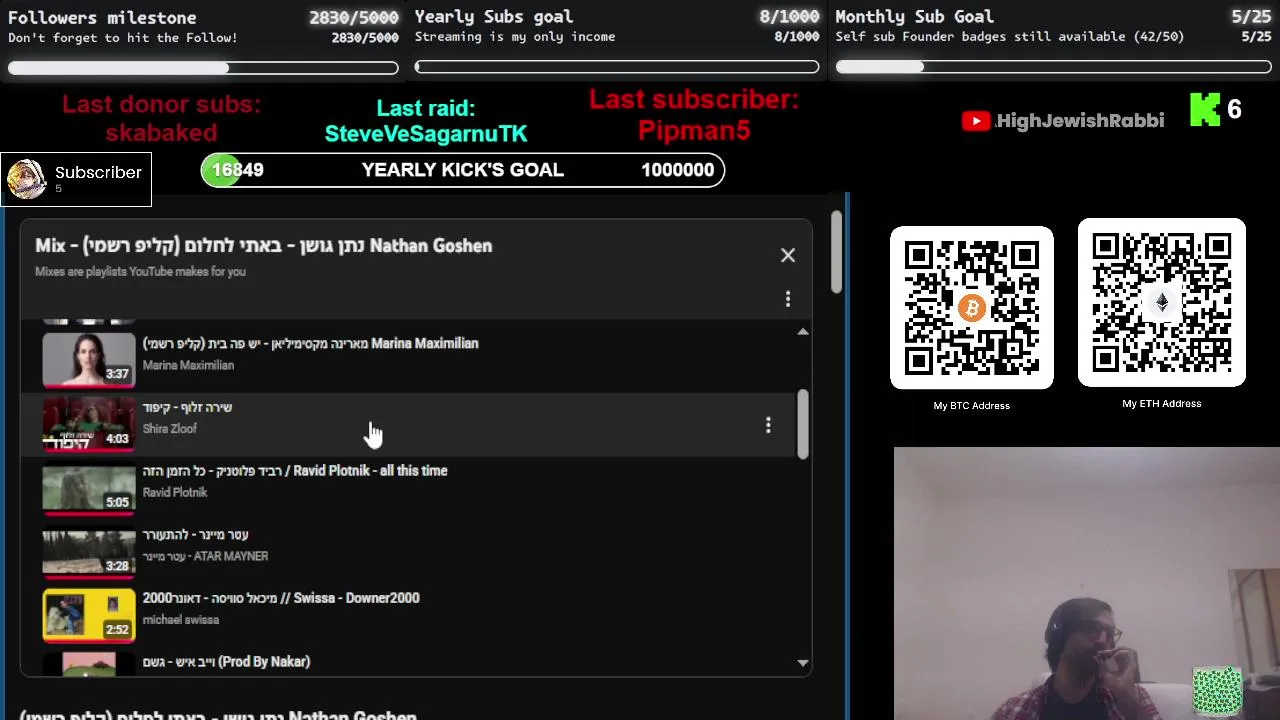Open the Ravid Plotnik channel name

pyautogui.click(x=175, y=492)
